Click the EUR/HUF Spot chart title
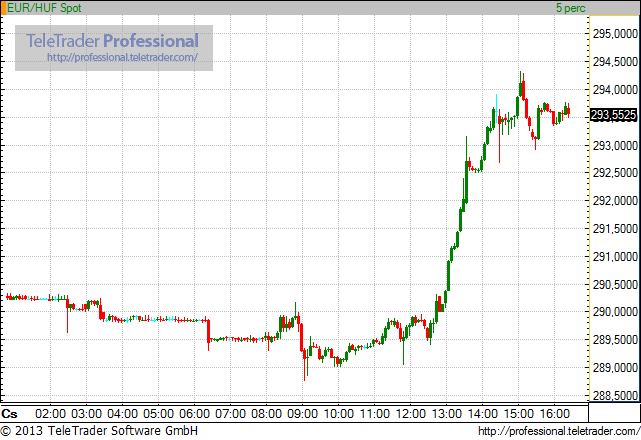This screenshot has width=641, height=440. [44, 8]
